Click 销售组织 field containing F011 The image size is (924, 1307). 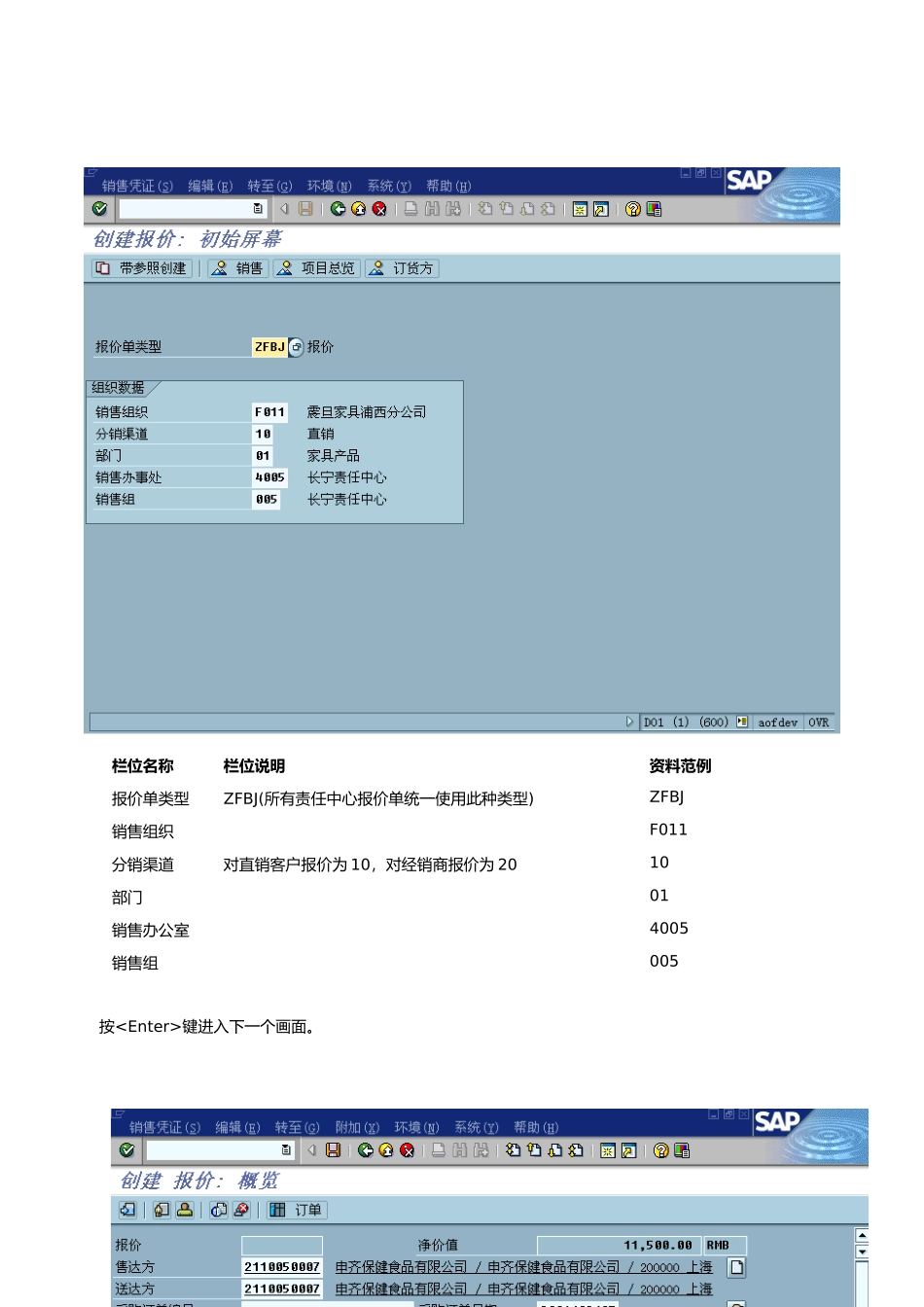tap(269, 412)
